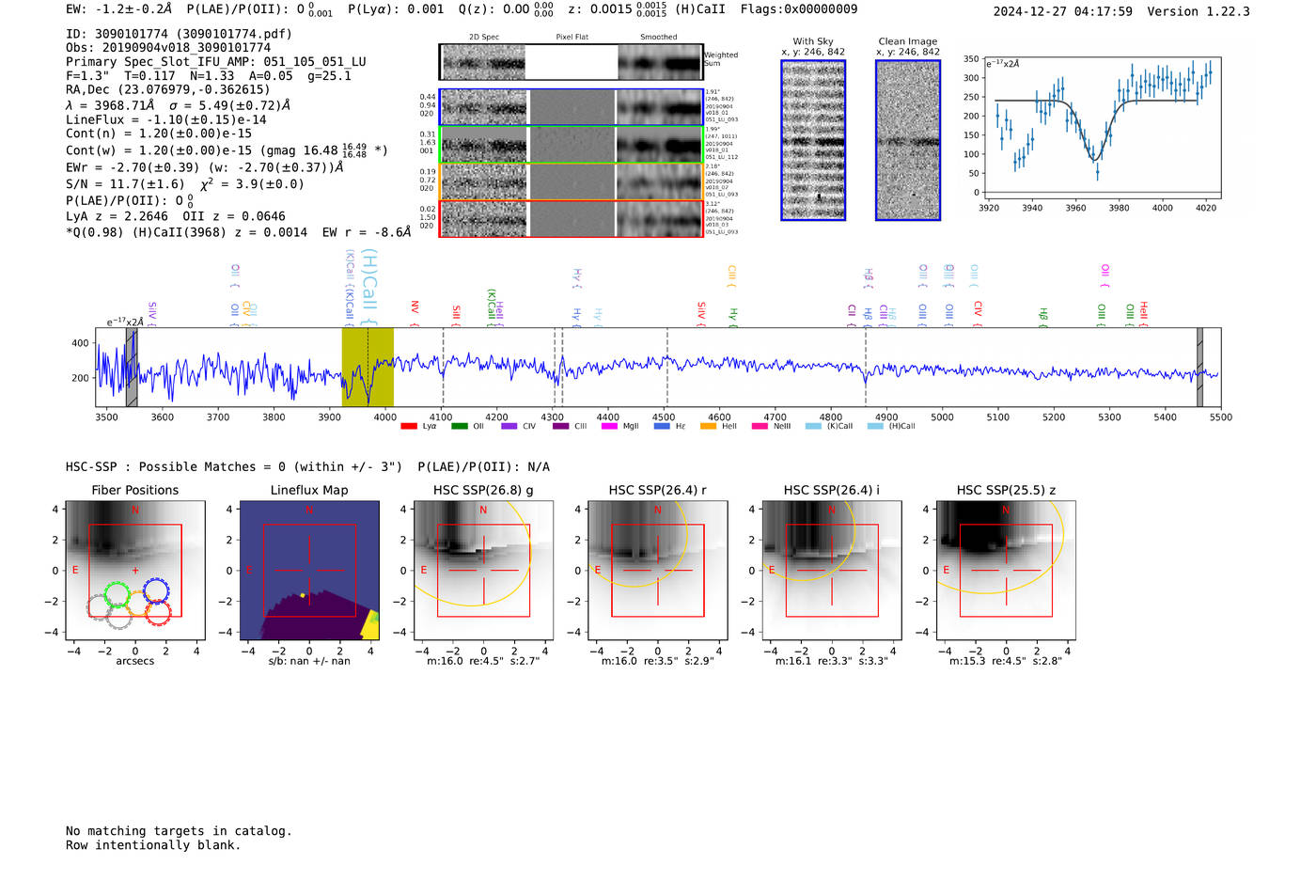Click the 'RA,Dec (23.076979,-0.362615)' coordinates

click(168, 90)
